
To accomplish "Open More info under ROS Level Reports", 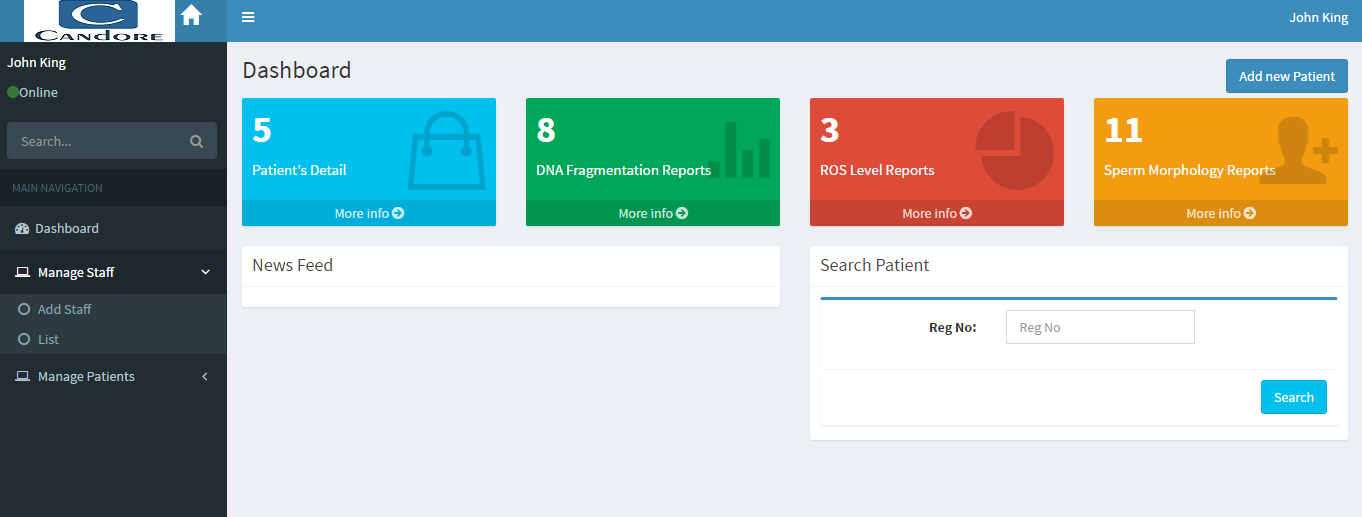I will [936, 213].
